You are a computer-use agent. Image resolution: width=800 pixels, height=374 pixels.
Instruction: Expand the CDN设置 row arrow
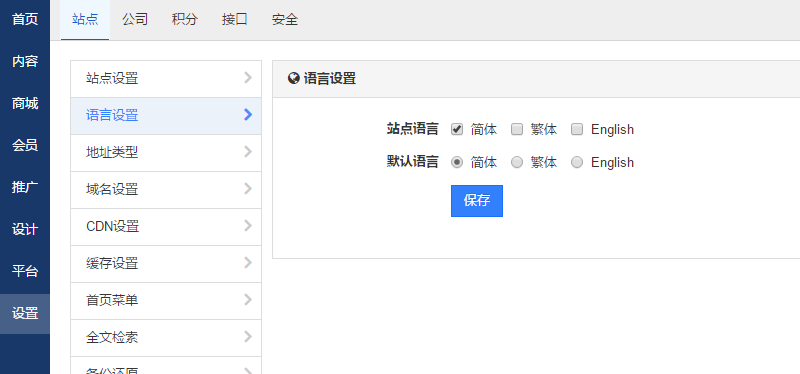pos(248,226)
